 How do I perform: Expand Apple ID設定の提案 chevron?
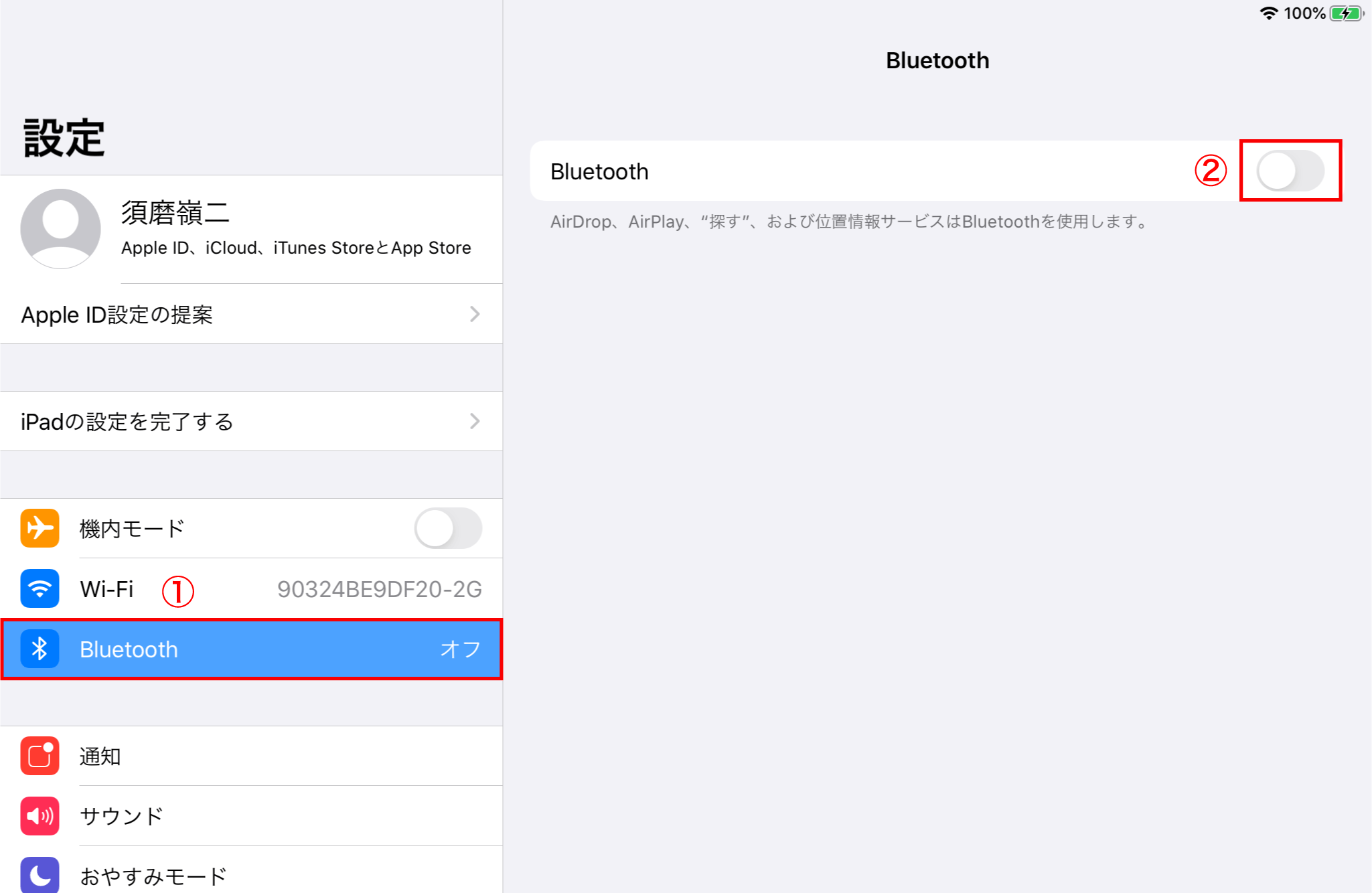click(475, 314)
